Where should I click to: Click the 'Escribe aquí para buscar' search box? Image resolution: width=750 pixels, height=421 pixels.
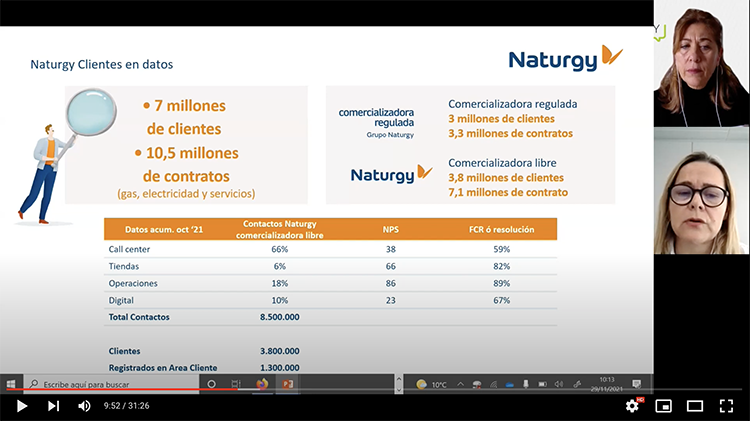click(x=111, y=384)
